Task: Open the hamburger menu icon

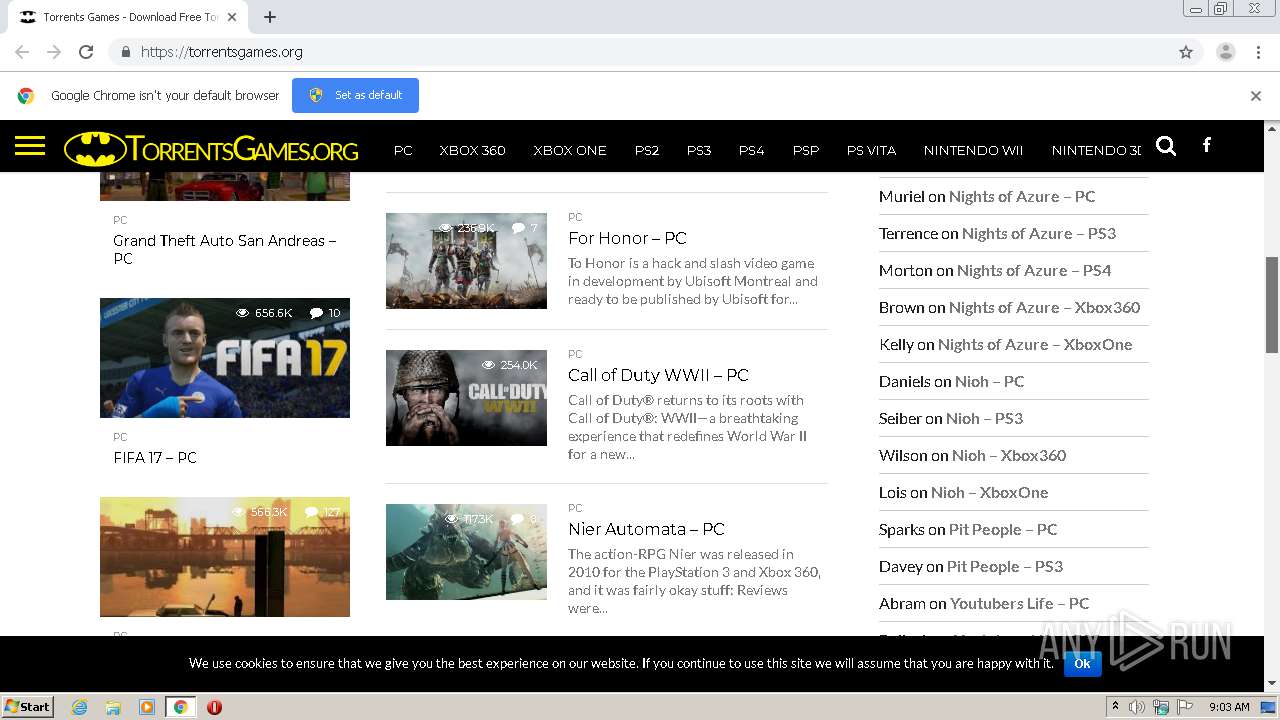Action: coord(30,147)
